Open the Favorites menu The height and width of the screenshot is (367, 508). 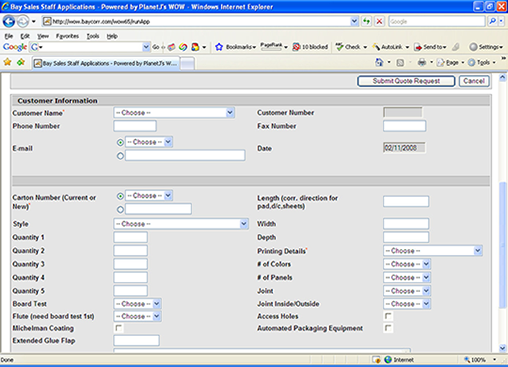(67, 36)
